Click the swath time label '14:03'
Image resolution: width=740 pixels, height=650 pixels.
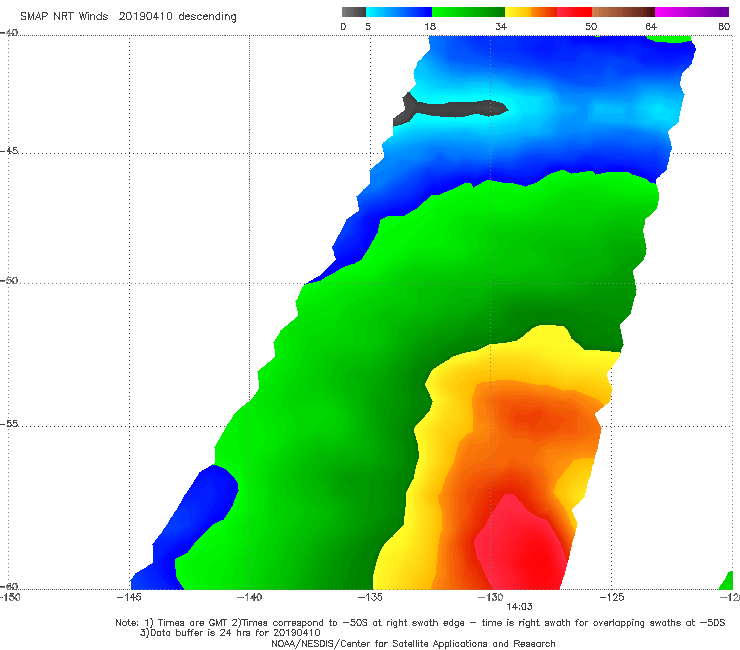(519, 607)
